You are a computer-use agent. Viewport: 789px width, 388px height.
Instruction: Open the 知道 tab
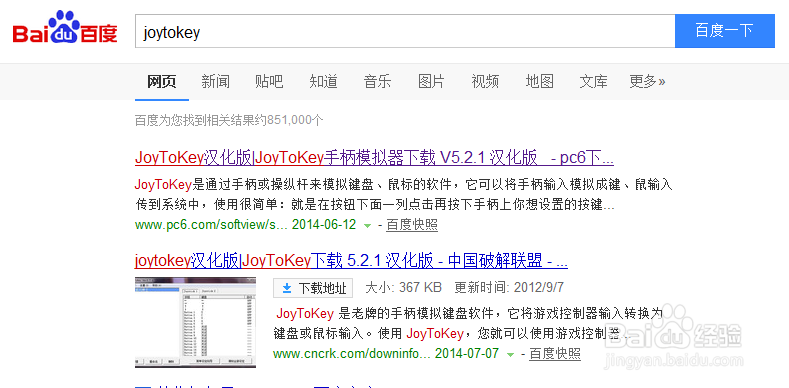click(323, 82)
